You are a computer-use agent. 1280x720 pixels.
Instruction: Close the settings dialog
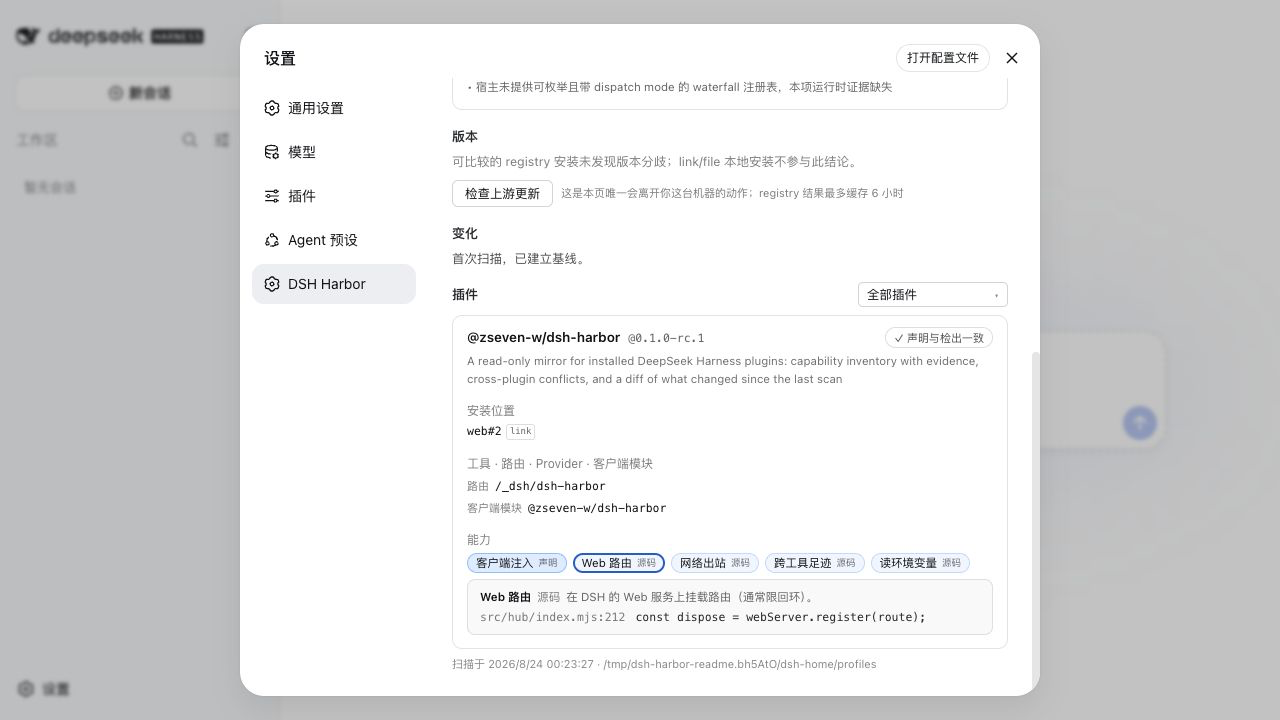click(1012, 58)
